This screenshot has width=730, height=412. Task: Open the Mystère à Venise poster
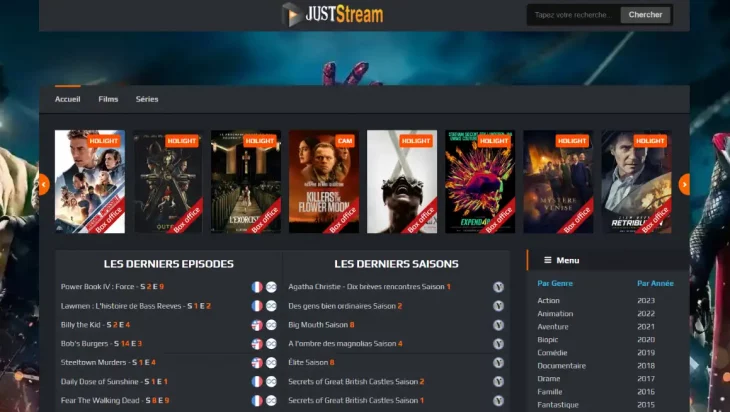click(x=558, y=182)
